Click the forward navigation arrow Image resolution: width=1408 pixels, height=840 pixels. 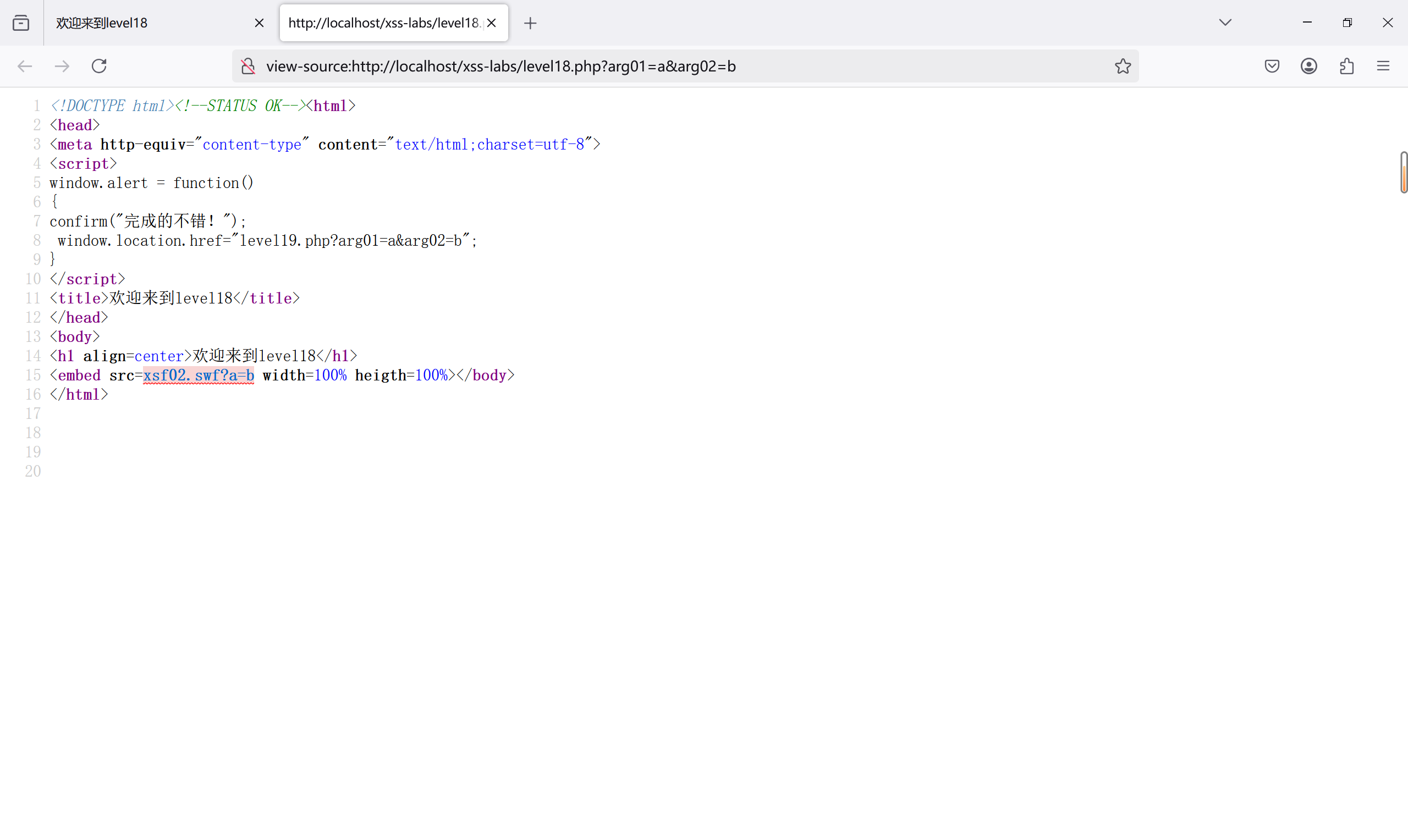pyautogui.click(x=62, y=66)
